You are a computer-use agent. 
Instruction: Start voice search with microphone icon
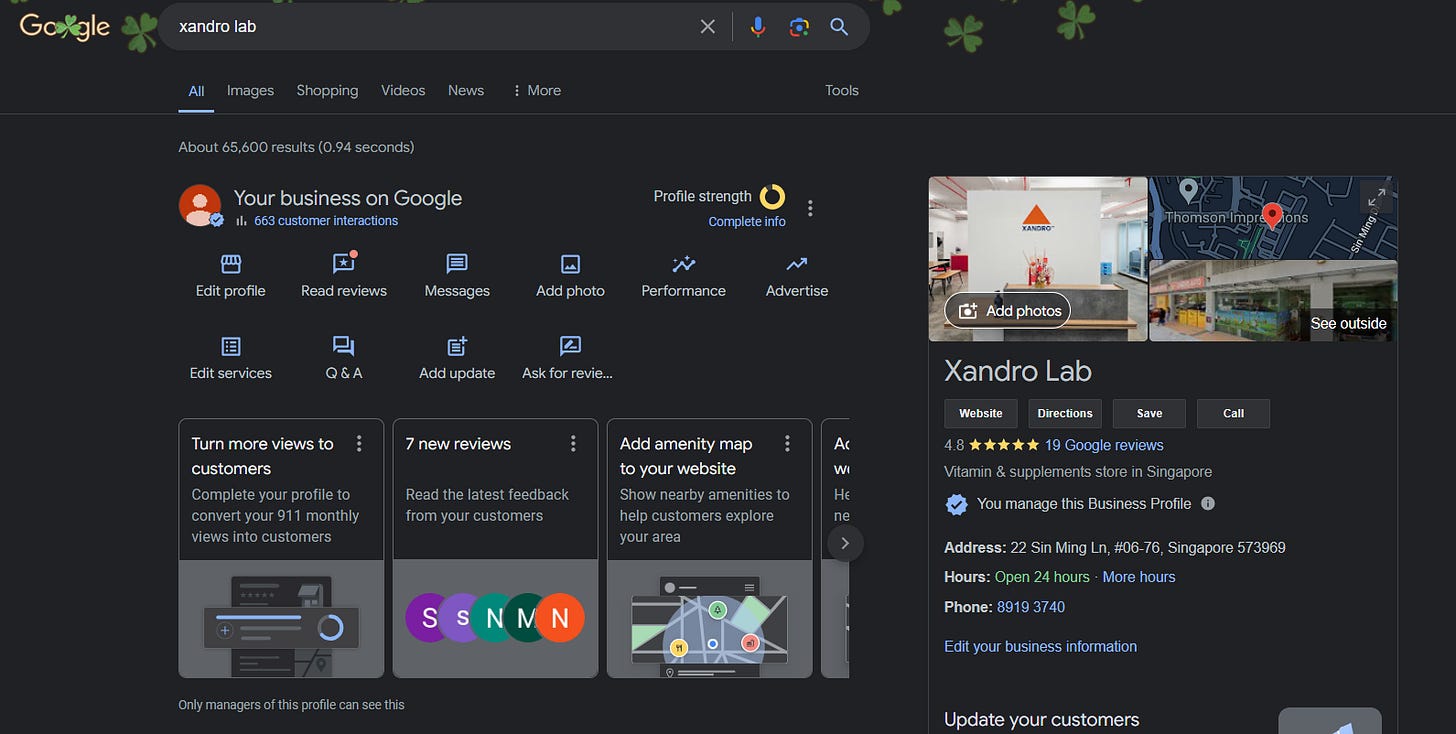[x=758, y=27]
